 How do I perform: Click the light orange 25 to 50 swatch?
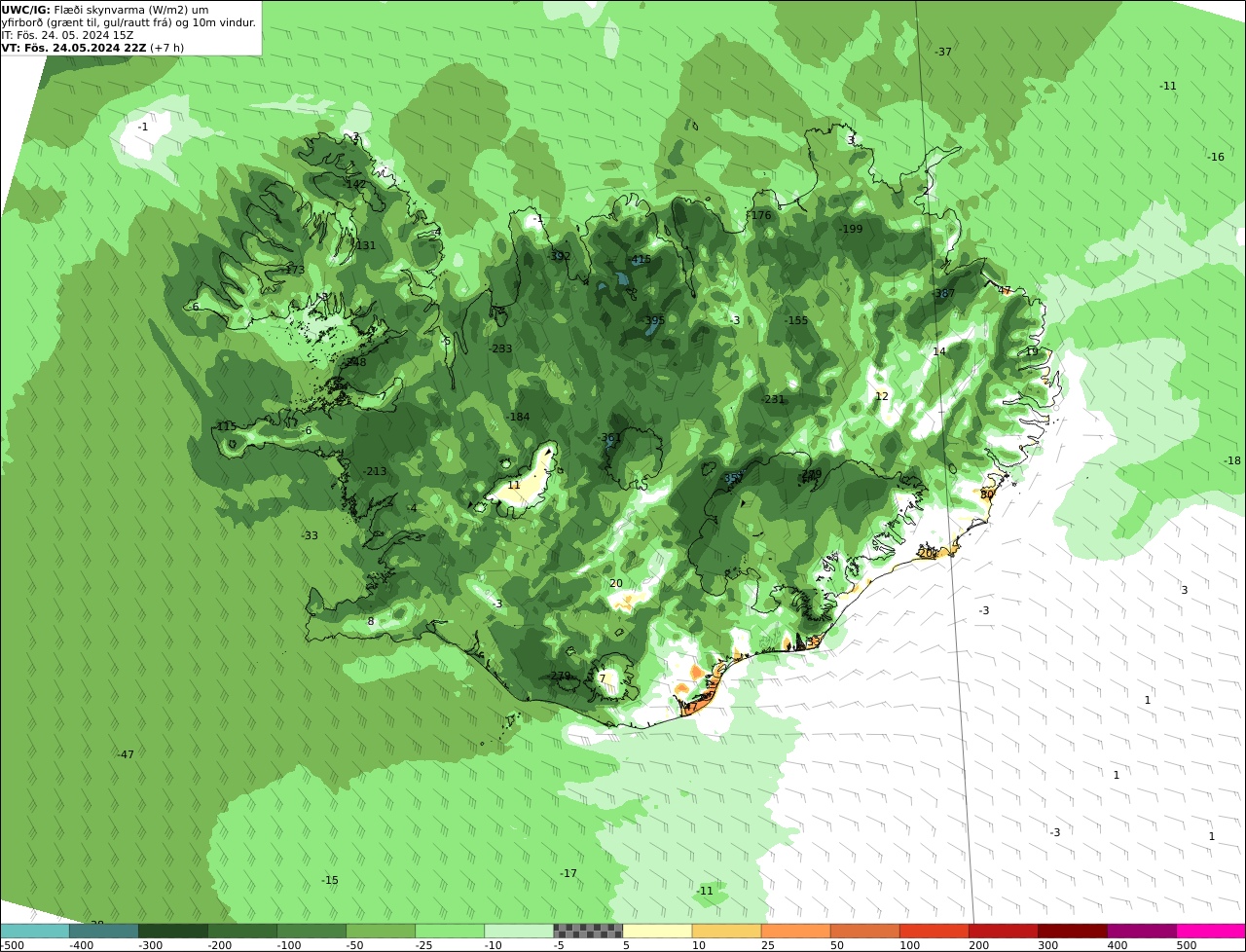click(795, 931)
